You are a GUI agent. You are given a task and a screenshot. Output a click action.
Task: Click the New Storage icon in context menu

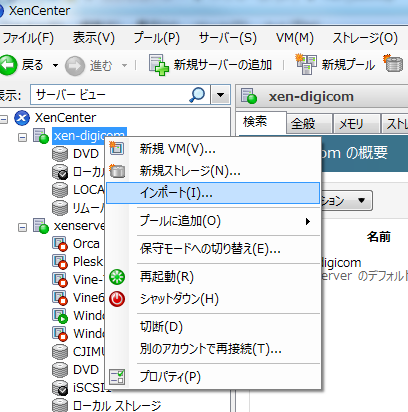point(117,170)
